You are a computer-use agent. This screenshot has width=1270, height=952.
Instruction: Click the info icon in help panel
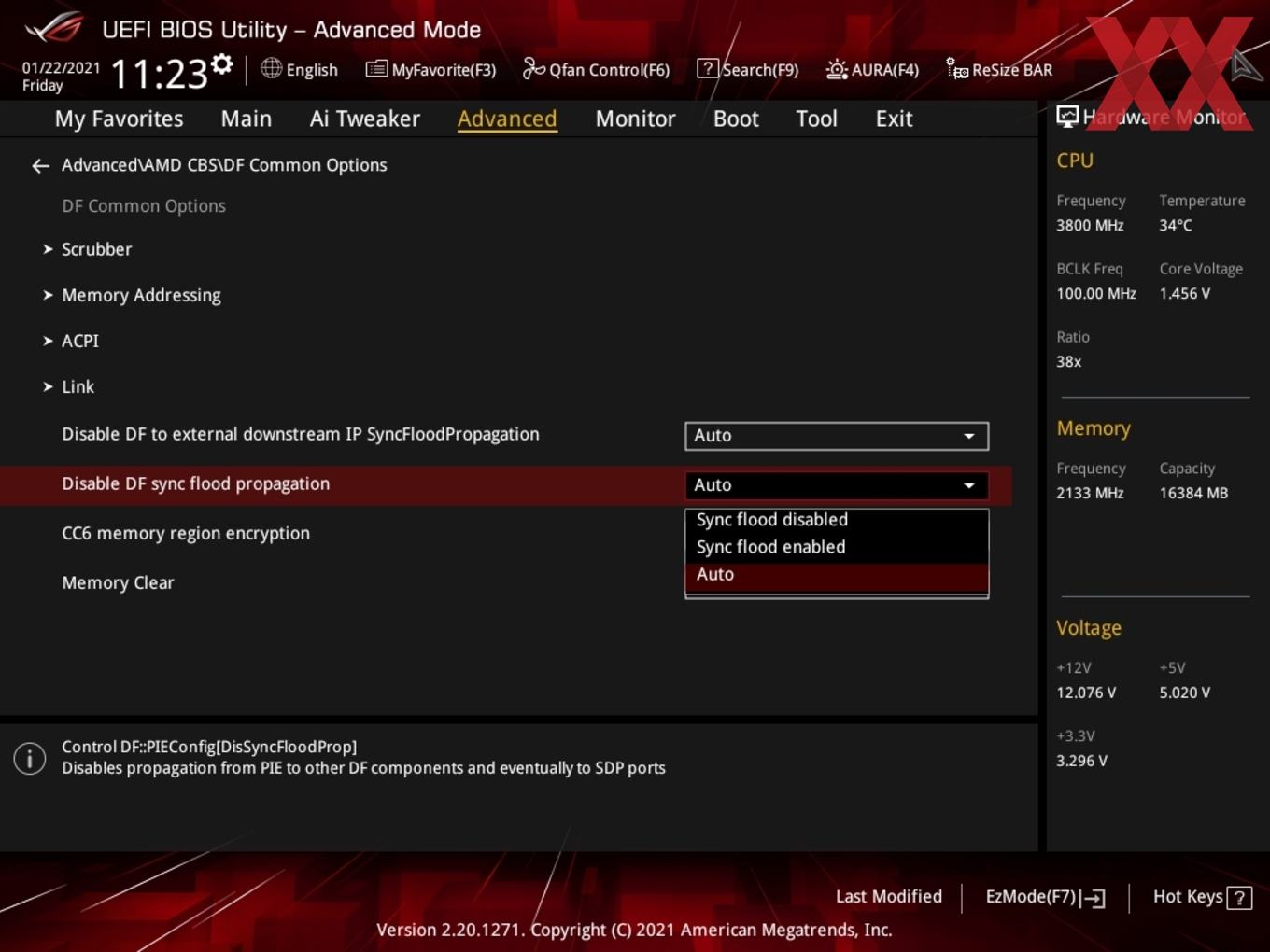pyautogui.click(x=30, y=758)
